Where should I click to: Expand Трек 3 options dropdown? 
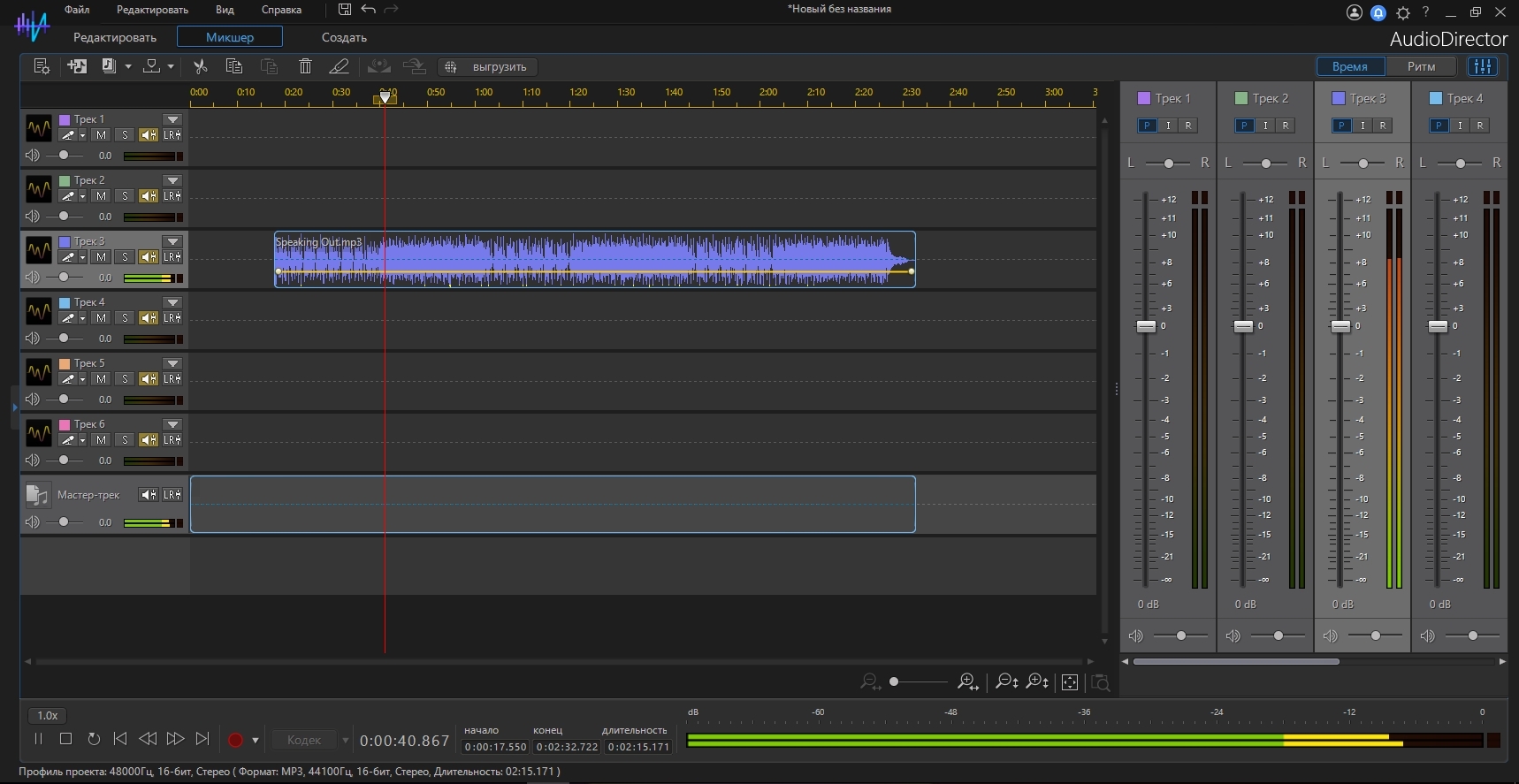coord(172,241)
